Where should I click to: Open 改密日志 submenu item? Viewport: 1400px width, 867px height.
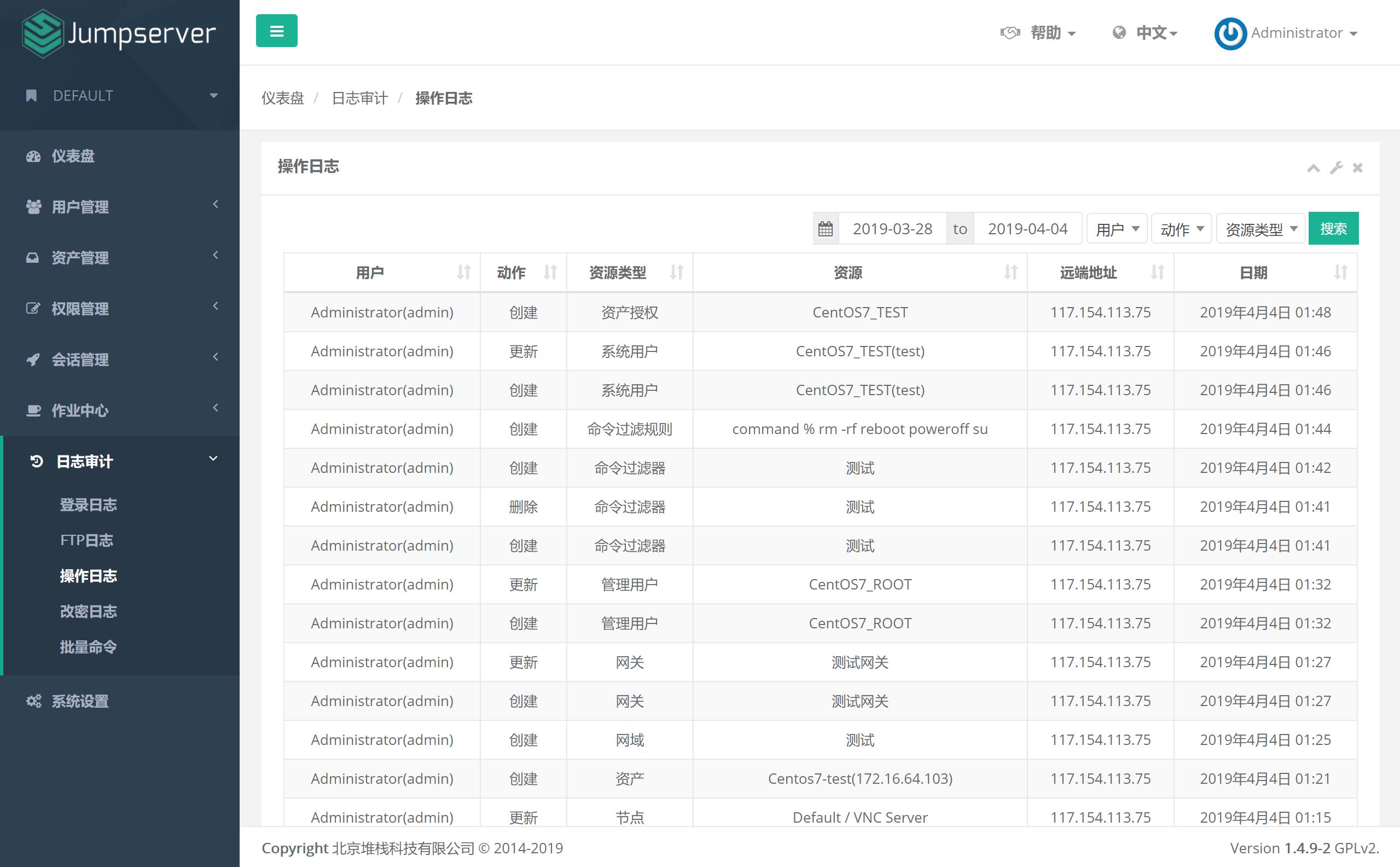(x=88, y=611)
